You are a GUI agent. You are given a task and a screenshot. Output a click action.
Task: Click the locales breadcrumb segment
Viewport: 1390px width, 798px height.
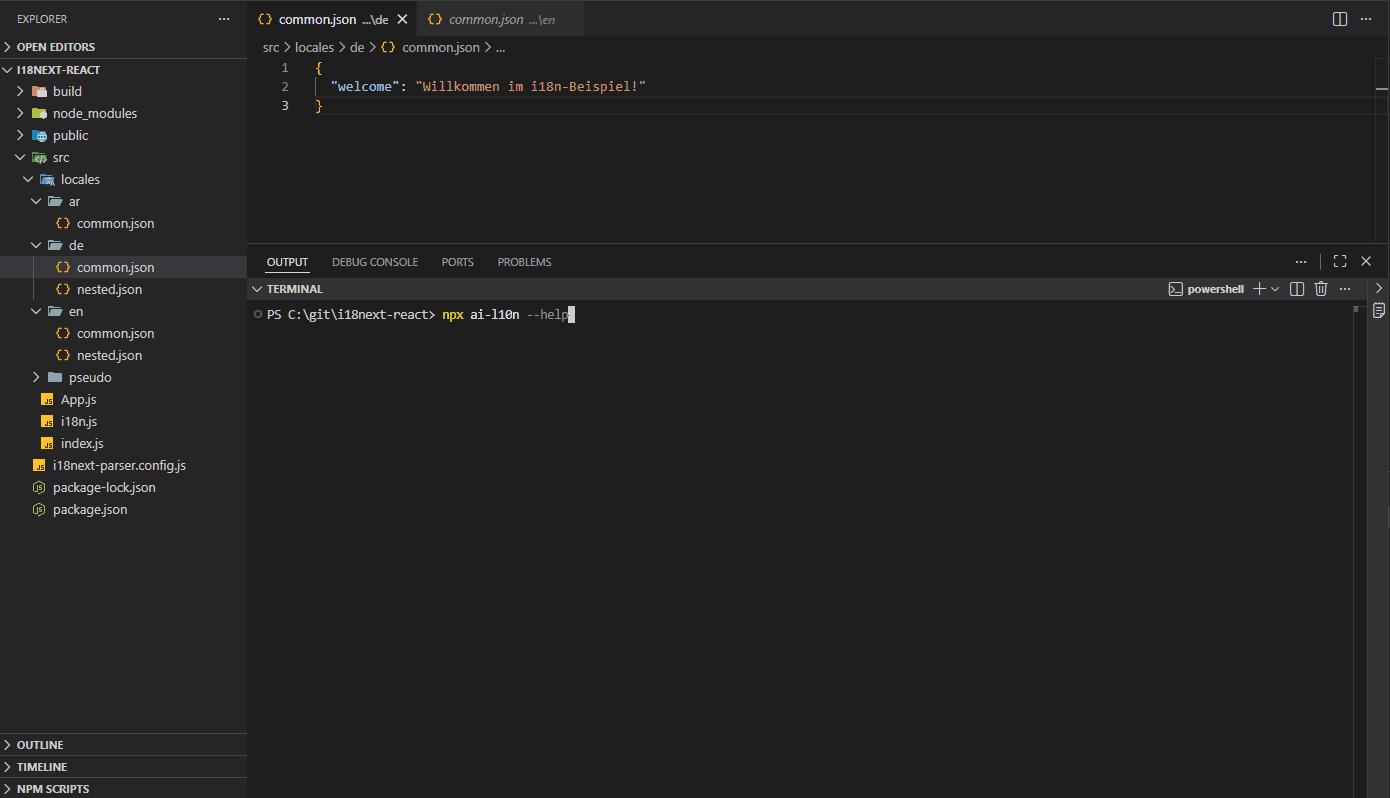[314, 47]
